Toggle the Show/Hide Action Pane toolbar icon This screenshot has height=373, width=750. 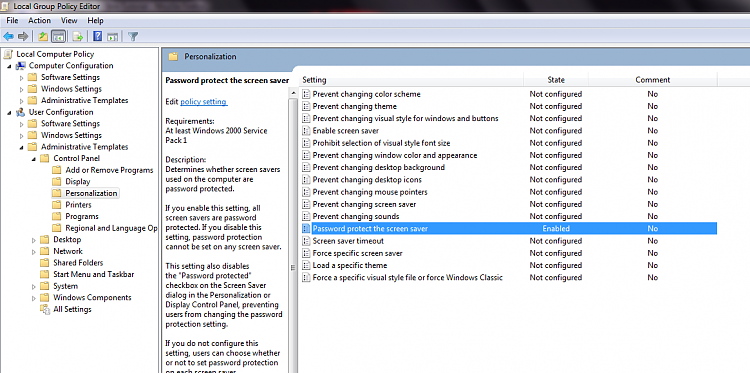pyautogui.click(x=112, y=36)
